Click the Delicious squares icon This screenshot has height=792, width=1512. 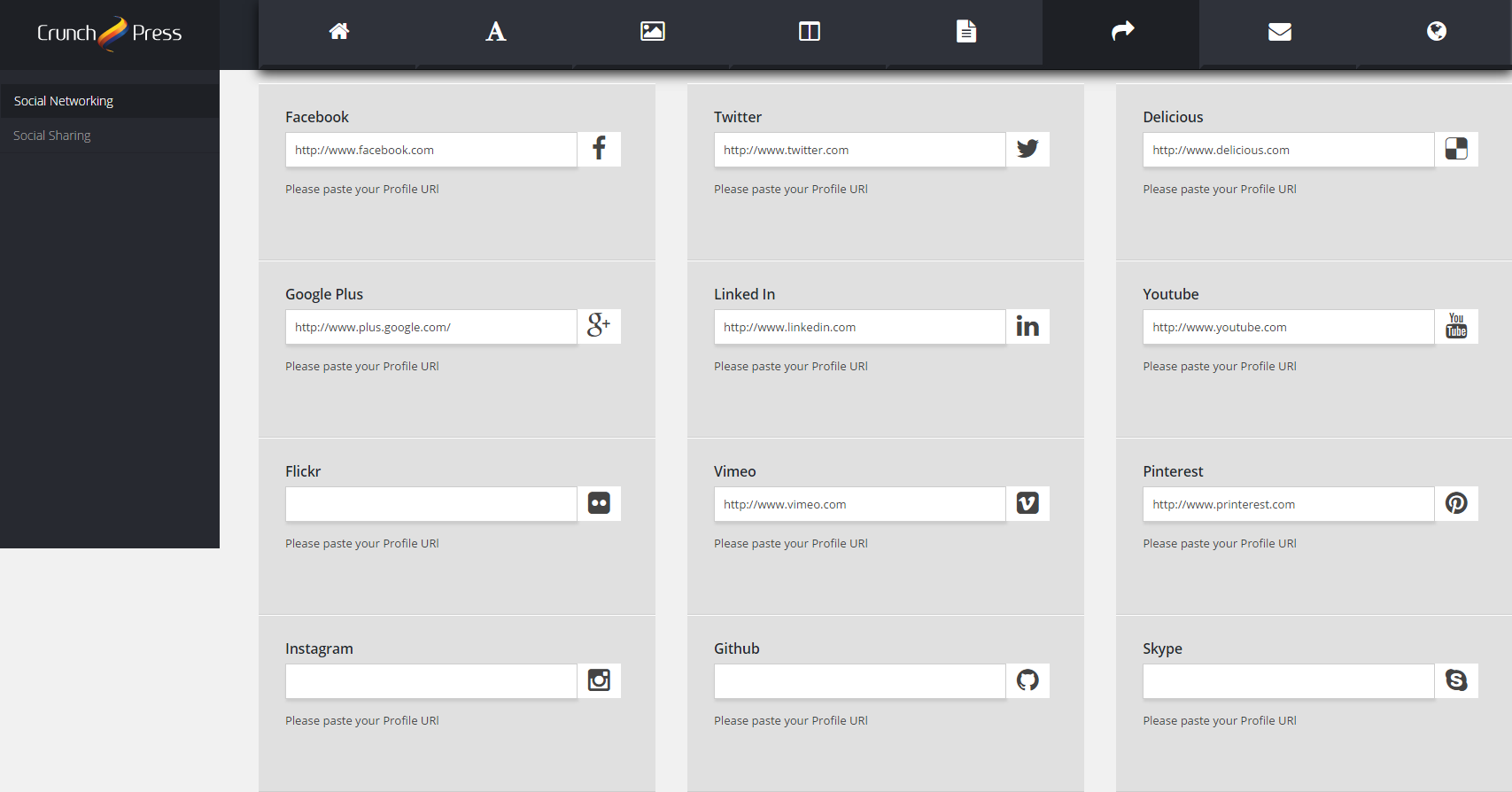click(1456, 149)
